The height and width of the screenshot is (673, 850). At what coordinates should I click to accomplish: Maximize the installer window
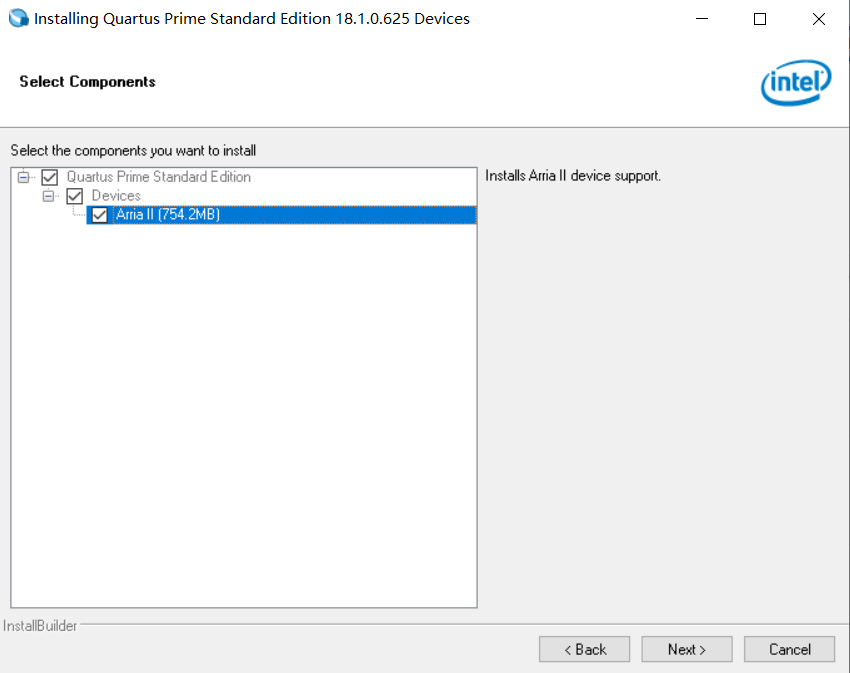pos(760,19)
